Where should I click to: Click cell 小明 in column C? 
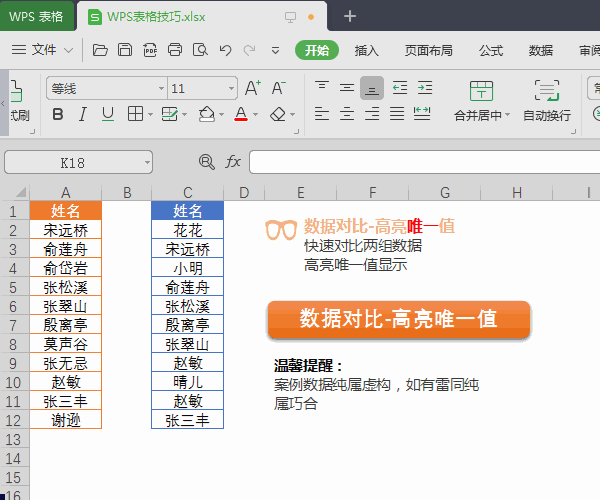pyautogui.click(x=188, y=268)
